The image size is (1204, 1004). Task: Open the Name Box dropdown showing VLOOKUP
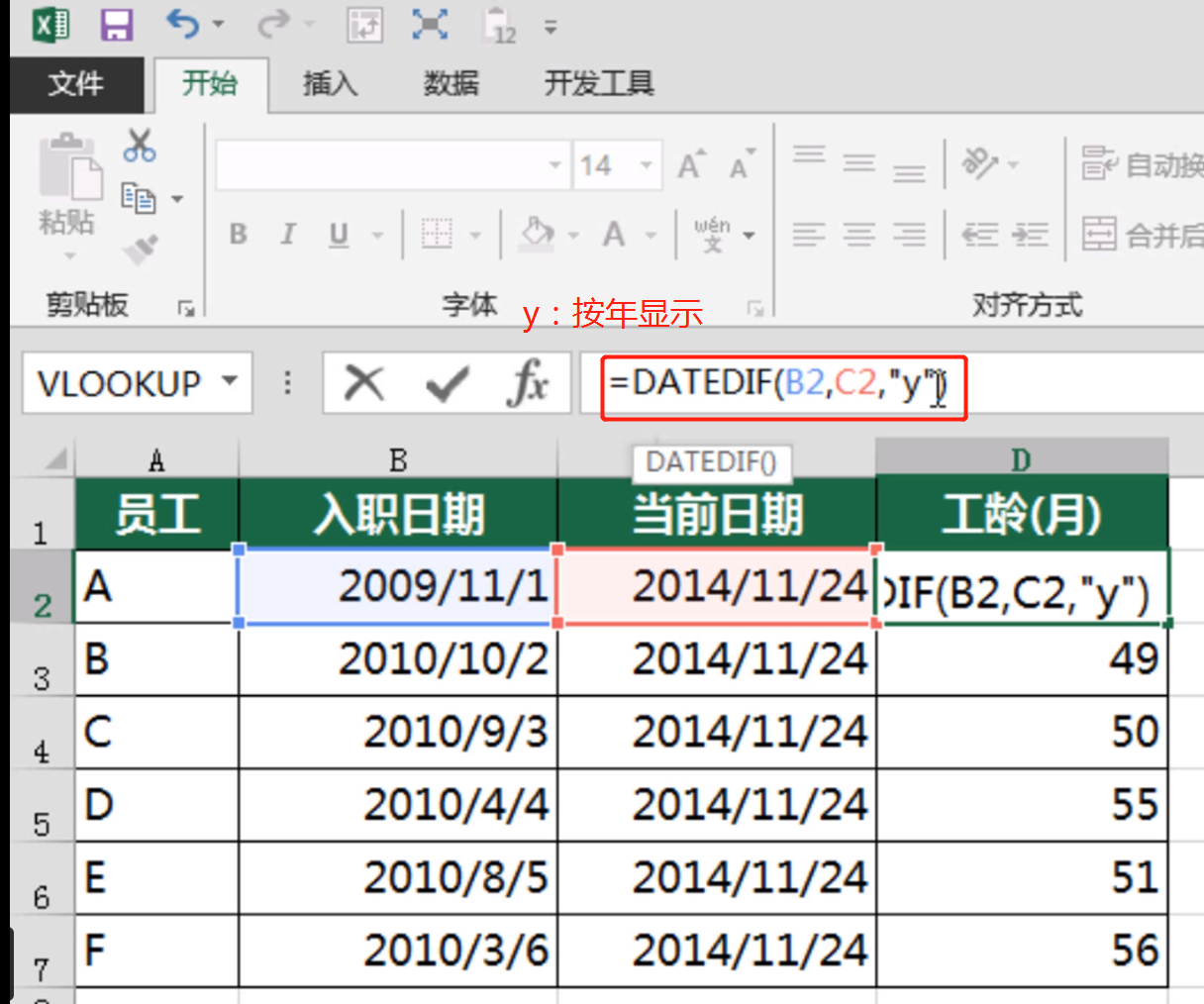(x=231, y=381)
